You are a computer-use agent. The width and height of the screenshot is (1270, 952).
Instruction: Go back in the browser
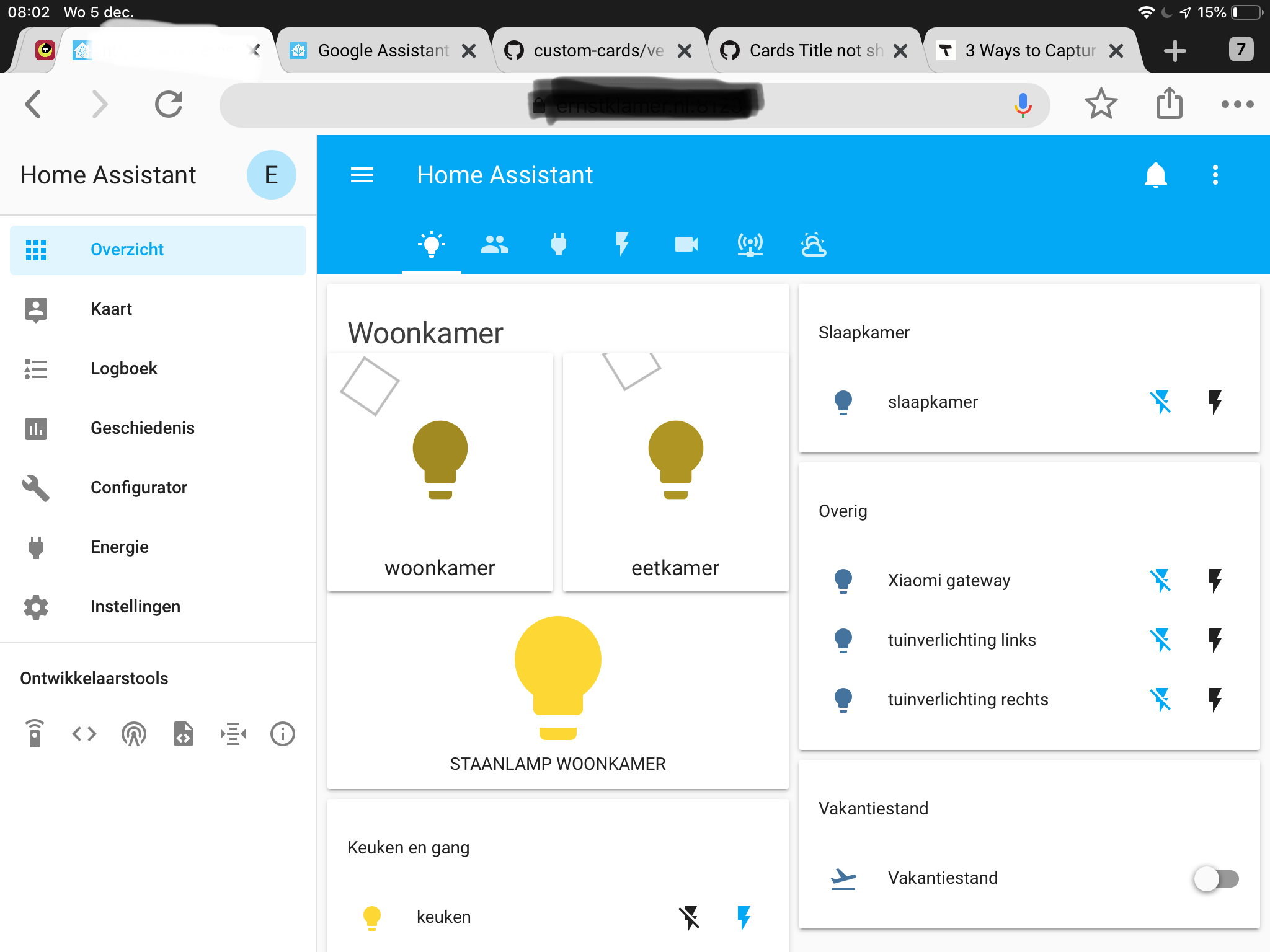[33, 104]
